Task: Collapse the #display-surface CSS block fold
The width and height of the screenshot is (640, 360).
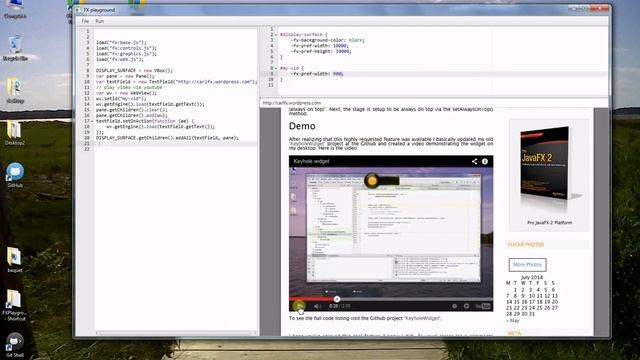Action: [276, 35]
